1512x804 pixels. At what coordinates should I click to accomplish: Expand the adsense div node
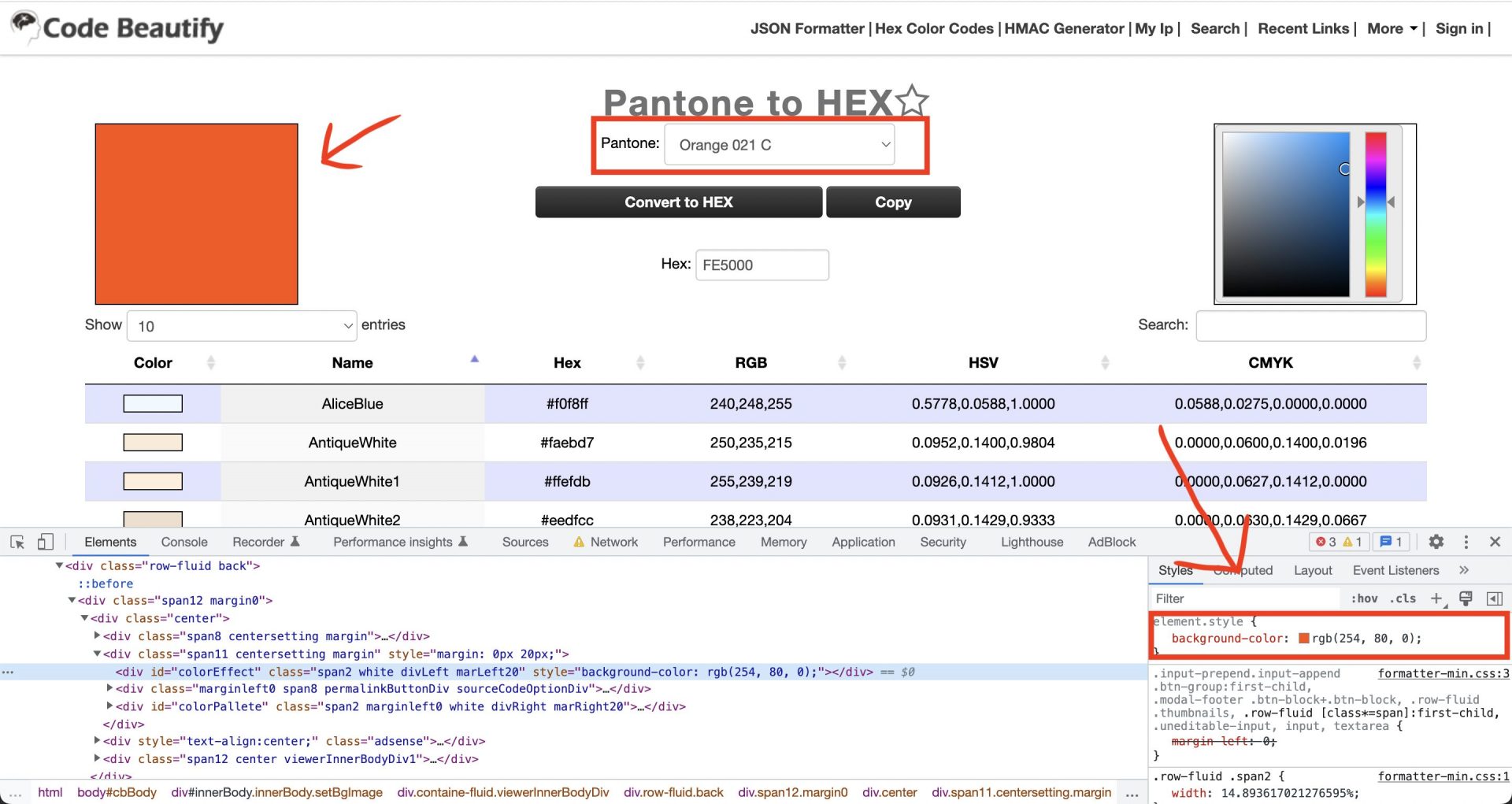(97, 741)
